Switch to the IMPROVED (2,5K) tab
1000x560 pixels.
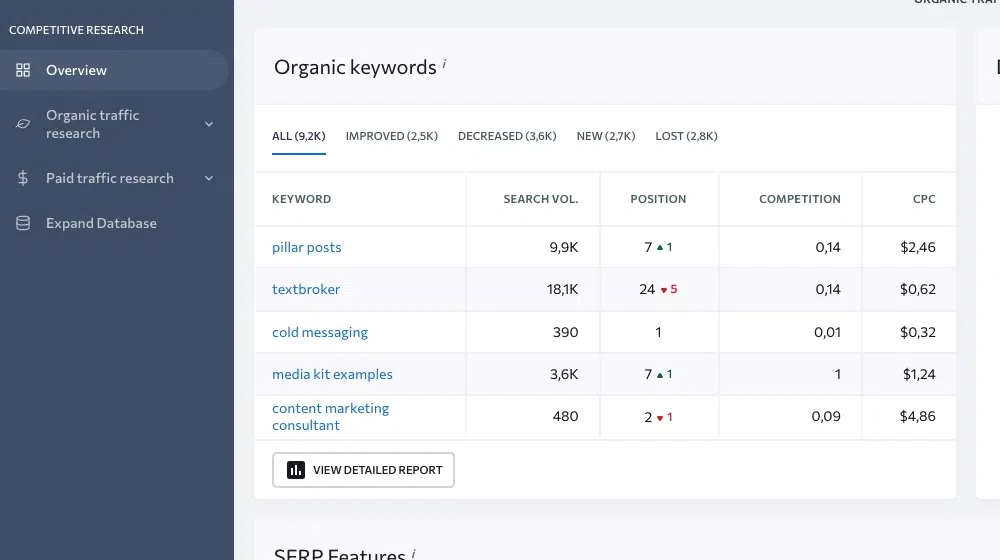[392, 136]
